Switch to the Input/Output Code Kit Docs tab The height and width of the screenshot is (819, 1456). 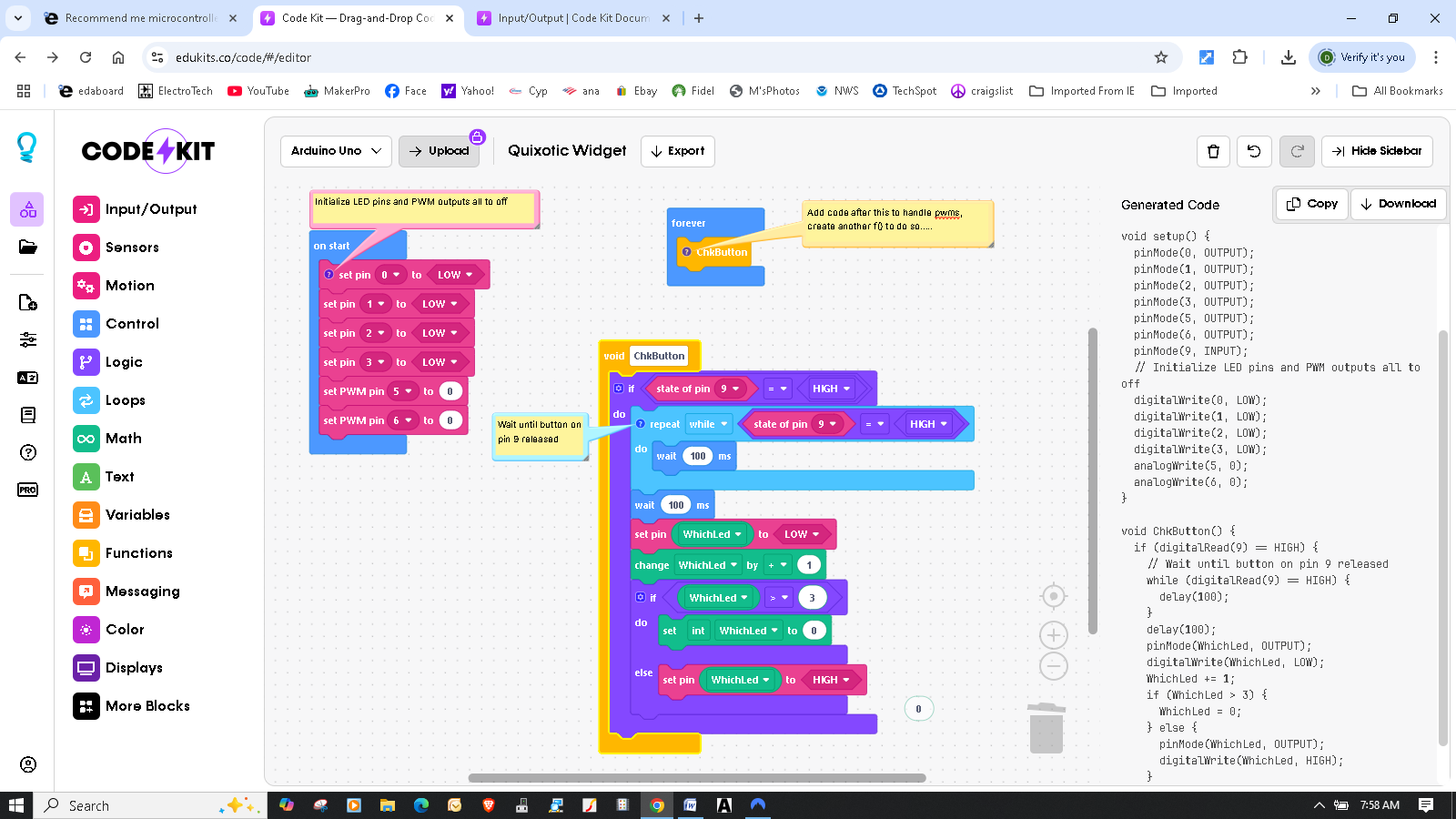(573, 18)
